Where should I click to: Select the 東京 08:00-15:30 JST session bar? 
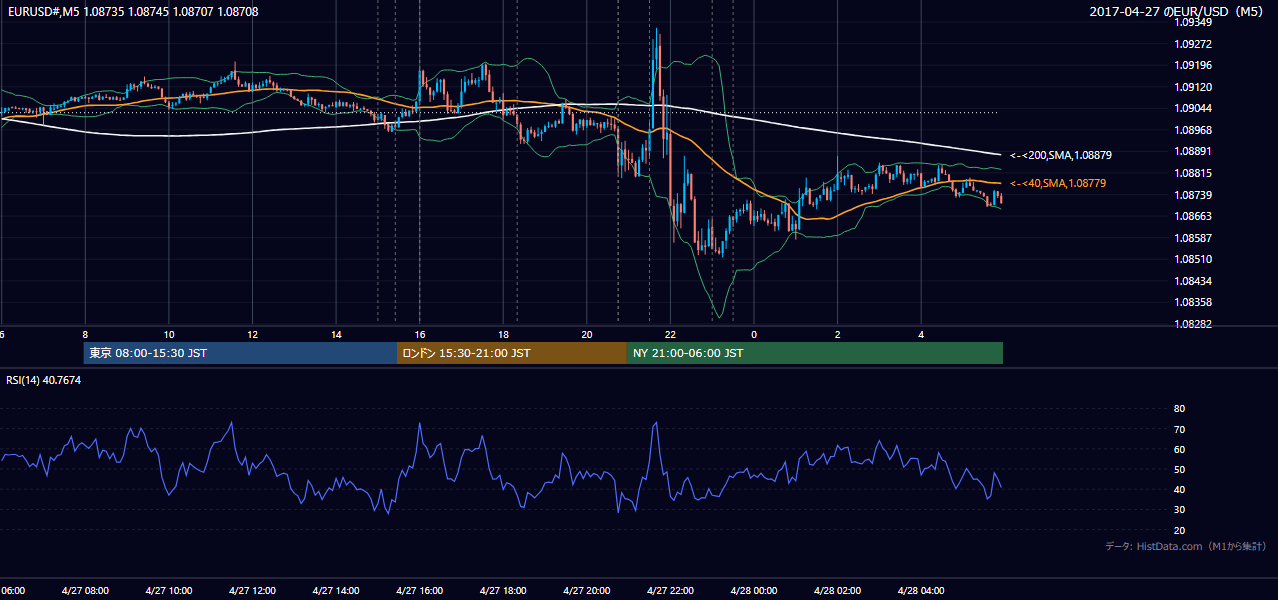240,353
